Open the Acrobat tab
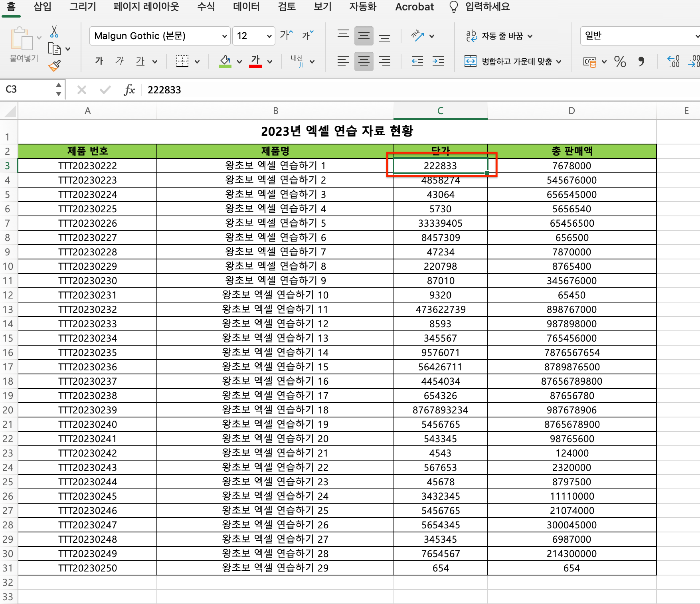This screenshot has height=604, width=700. (414, 7)
